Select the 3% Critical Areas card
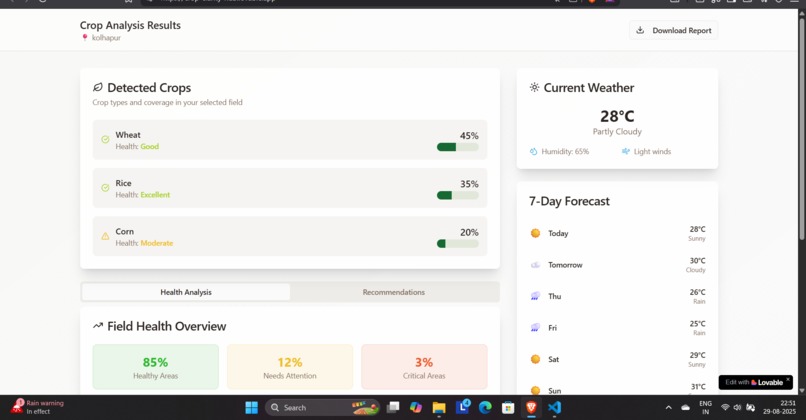The width and height of the screenshot is (806, 420). pos(424,367)
